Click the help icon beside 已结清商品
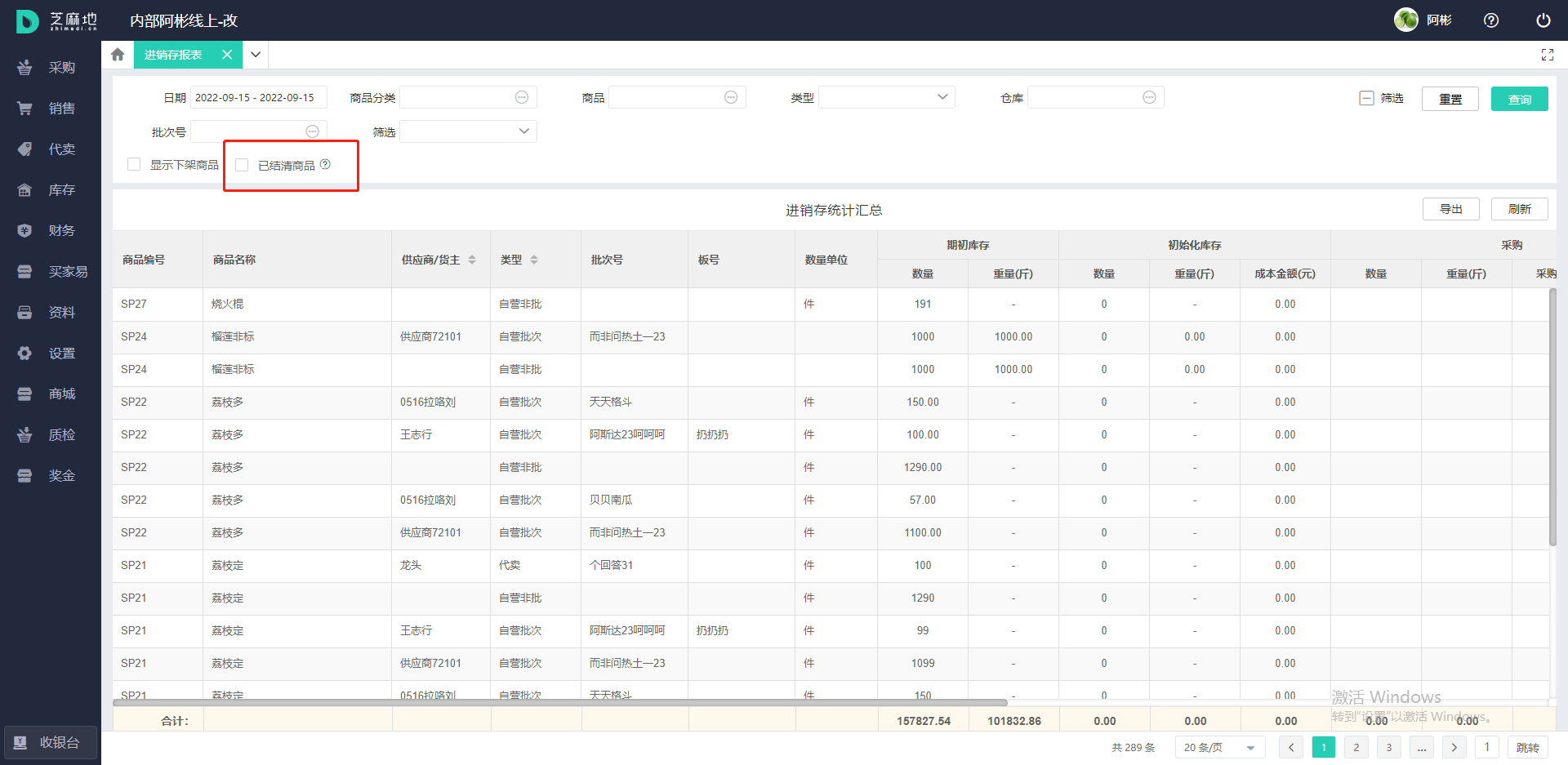1568x765 pixels. [x=325, y=165]
